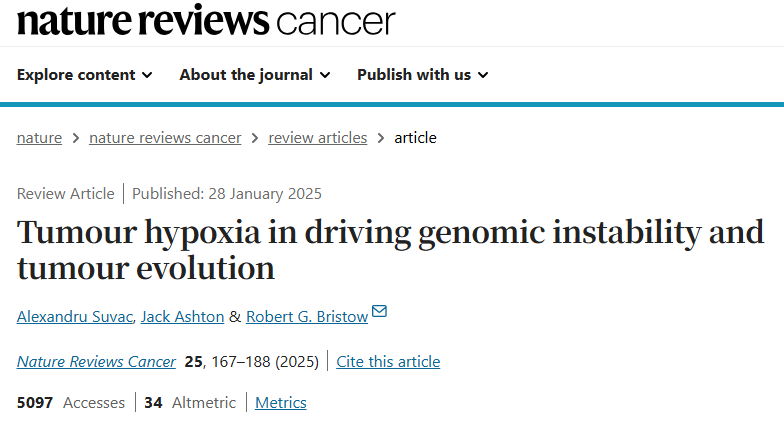The height and width of the screenshot is (423, 784).
Task: Click the chevron arrow next to Publish with us
Action: pyautogui.click(x=483, y=75)
